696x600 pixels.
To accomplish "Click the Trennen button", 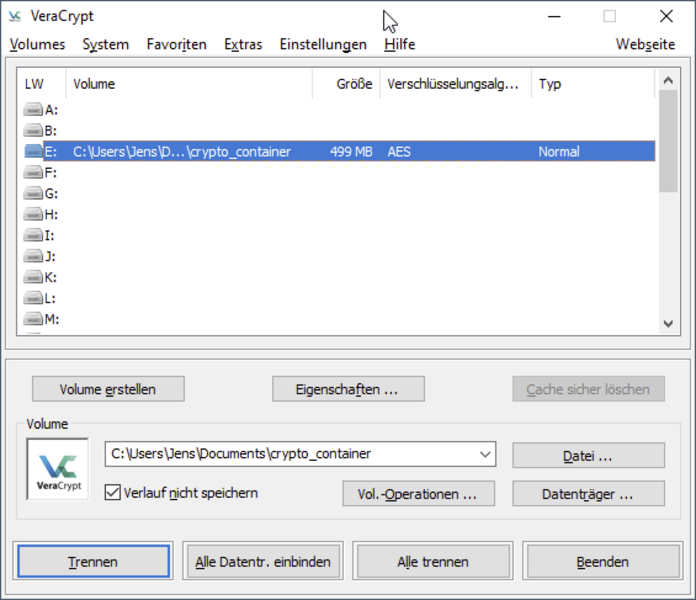I will (93, 562).
